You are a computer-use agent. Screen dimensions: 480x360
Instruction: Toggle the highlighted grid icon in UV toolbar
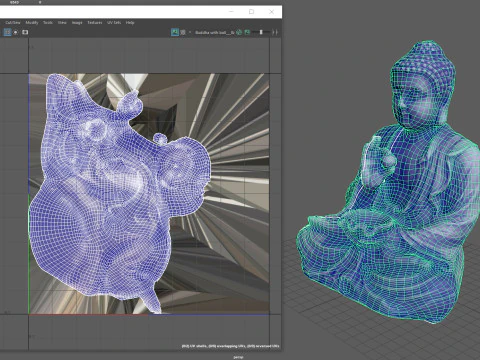click(x=7, y=32)
